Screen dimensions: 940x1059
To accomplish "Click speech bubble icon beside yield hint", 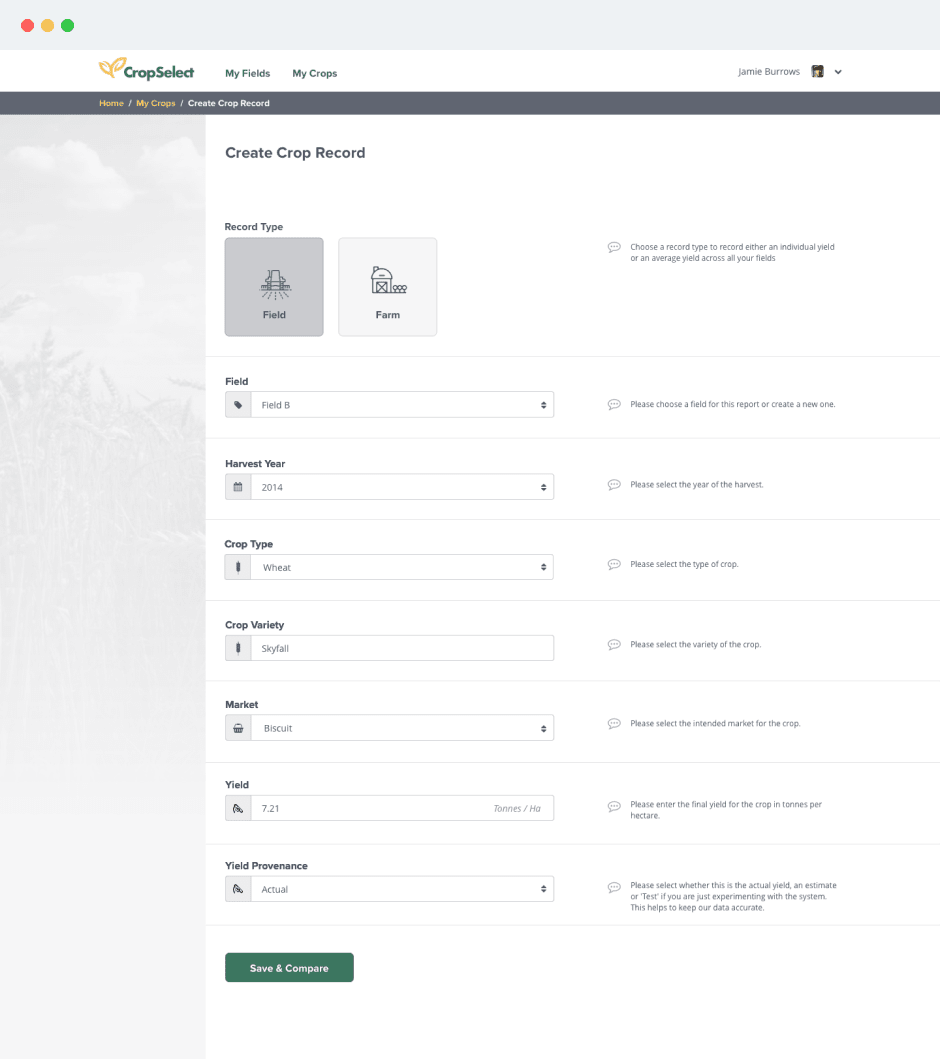I will point(614,806).
